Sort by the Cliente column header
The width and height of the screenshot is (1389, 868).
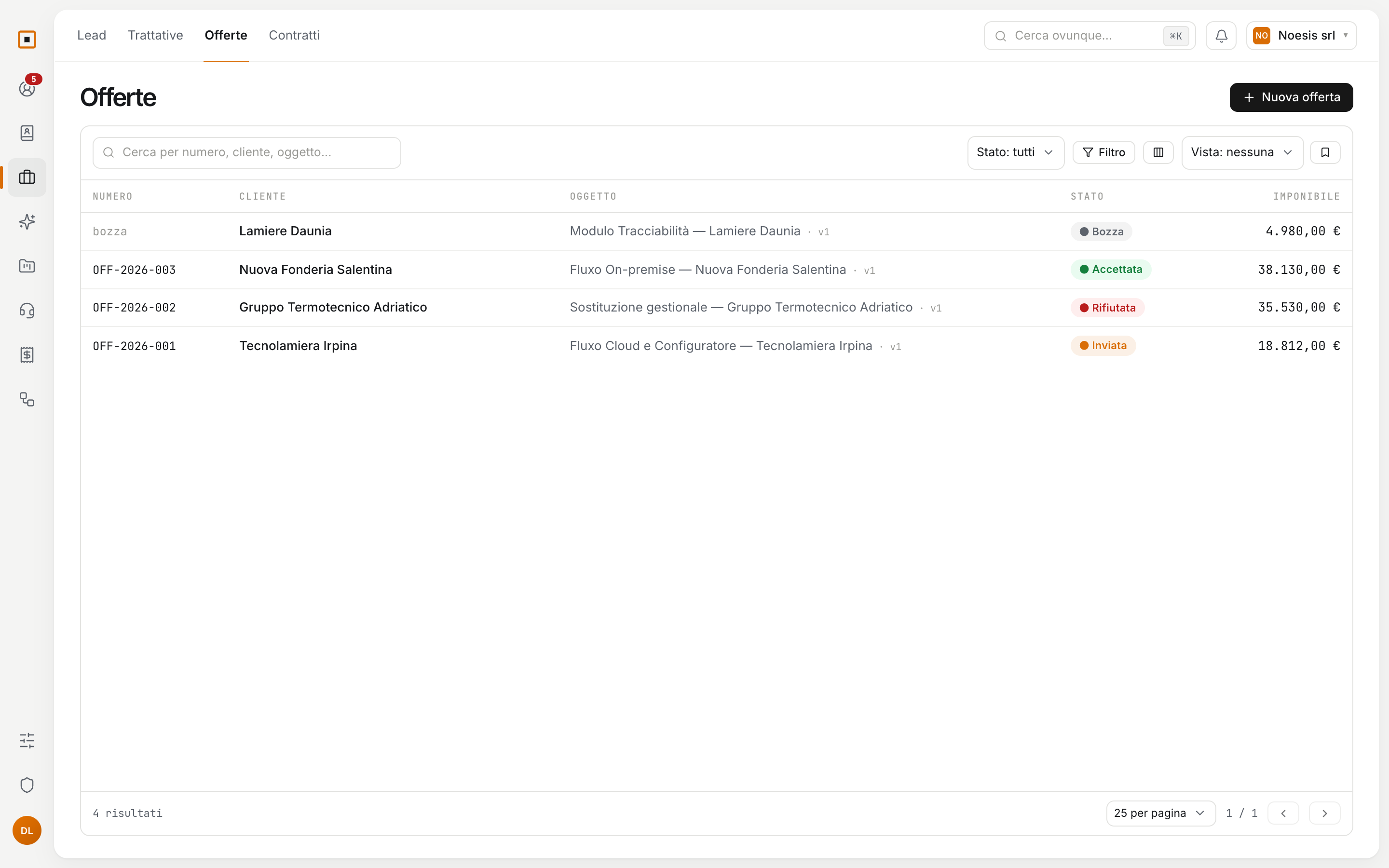click(262, 196)
